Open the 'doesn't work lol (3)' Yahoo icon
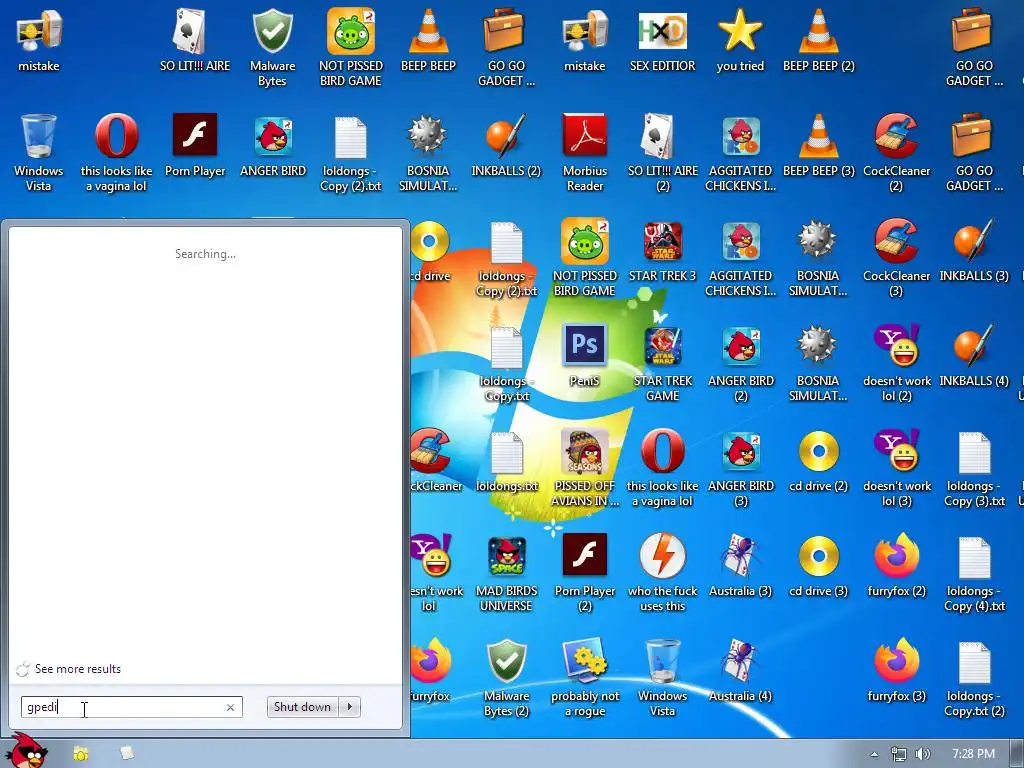This screenshot has width=1024, height=768. click(896, 468)
